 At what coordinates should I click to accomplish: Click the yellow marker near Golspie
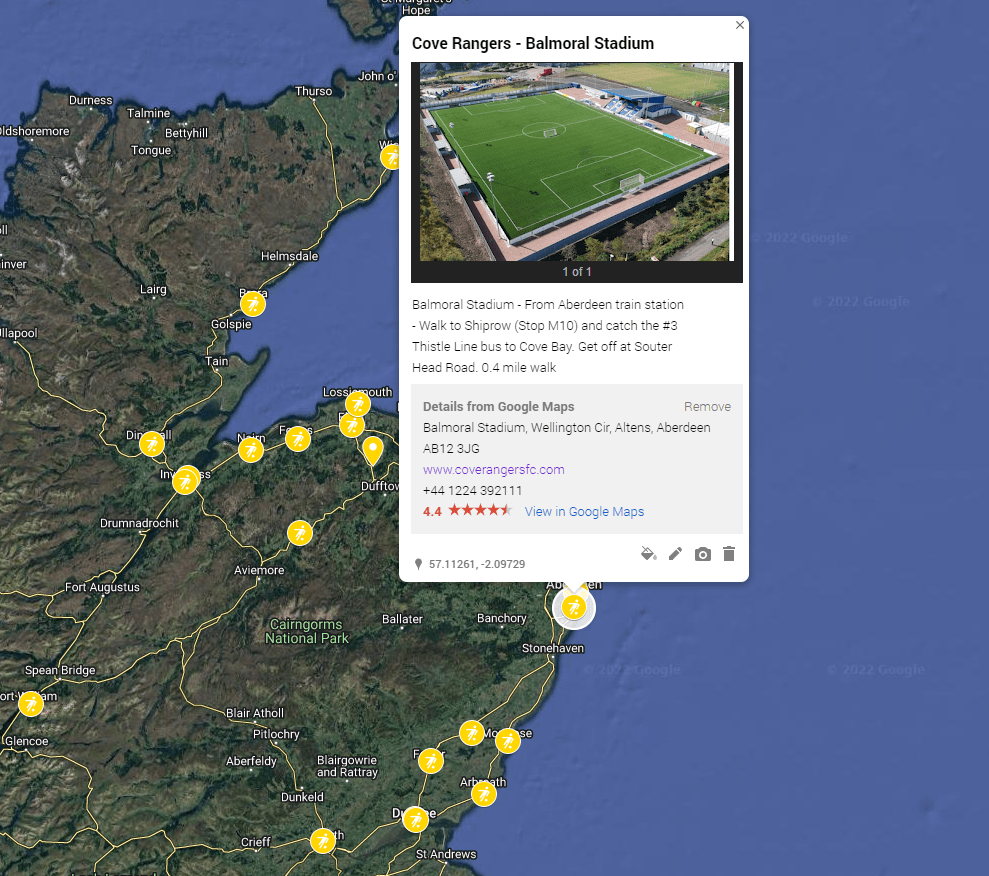coord(253,304)
